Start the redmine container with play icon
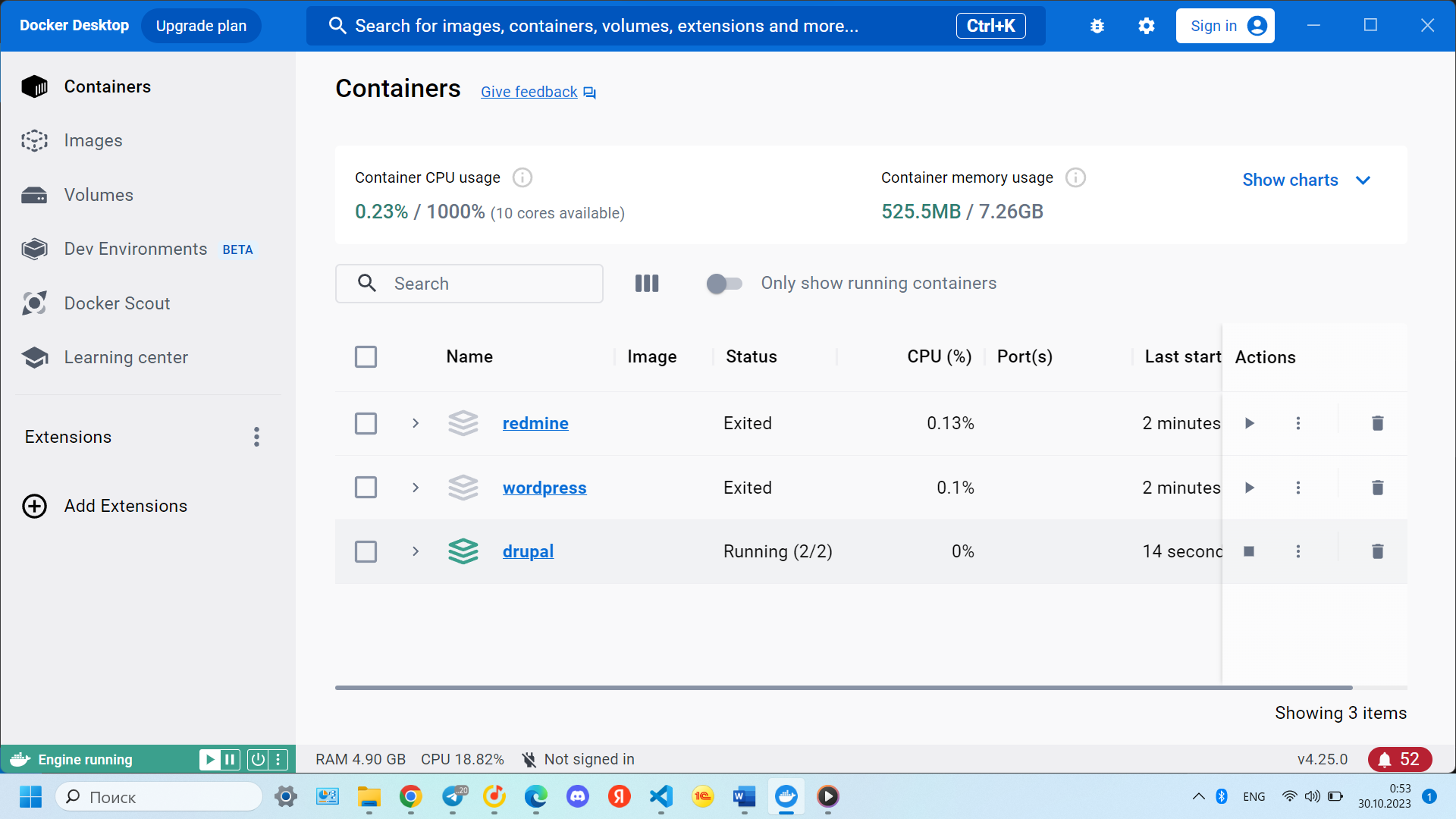This screenshot has height=819, width=1456. (1250, 423)
